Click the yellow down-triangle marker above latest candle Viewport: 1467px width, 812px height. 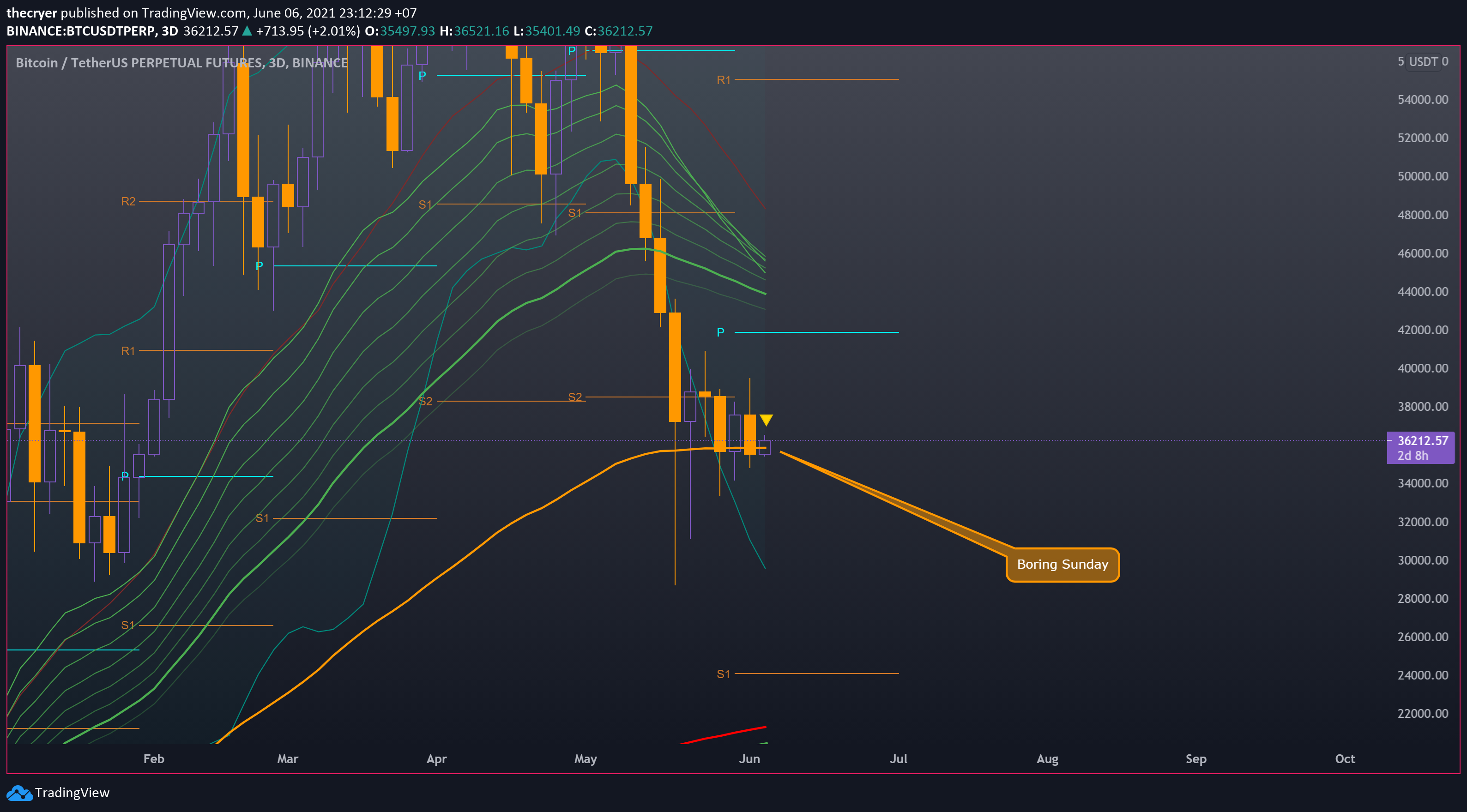coord(766,420)
